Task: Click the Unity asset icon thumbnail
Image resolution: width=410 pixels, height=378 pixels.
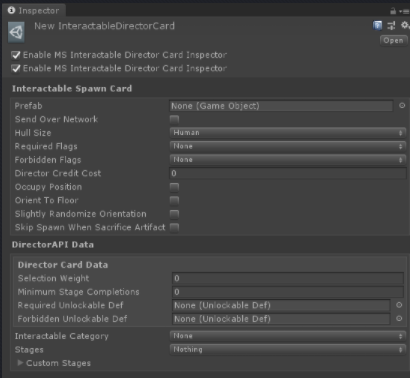Action: pos(16,32)
